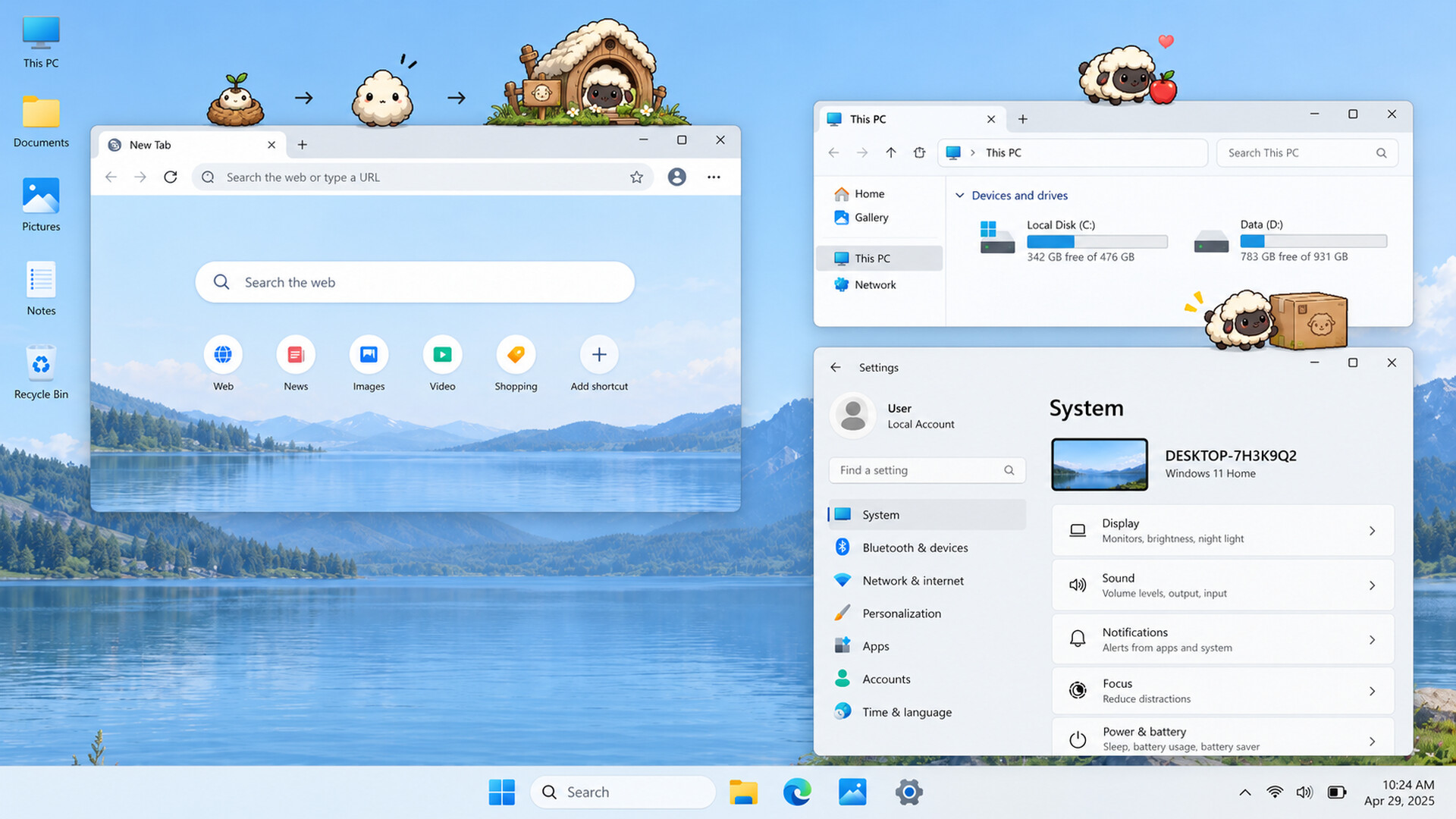Expand the Focus settings row
This screenshot has width=1456, height=819.
1222,691
